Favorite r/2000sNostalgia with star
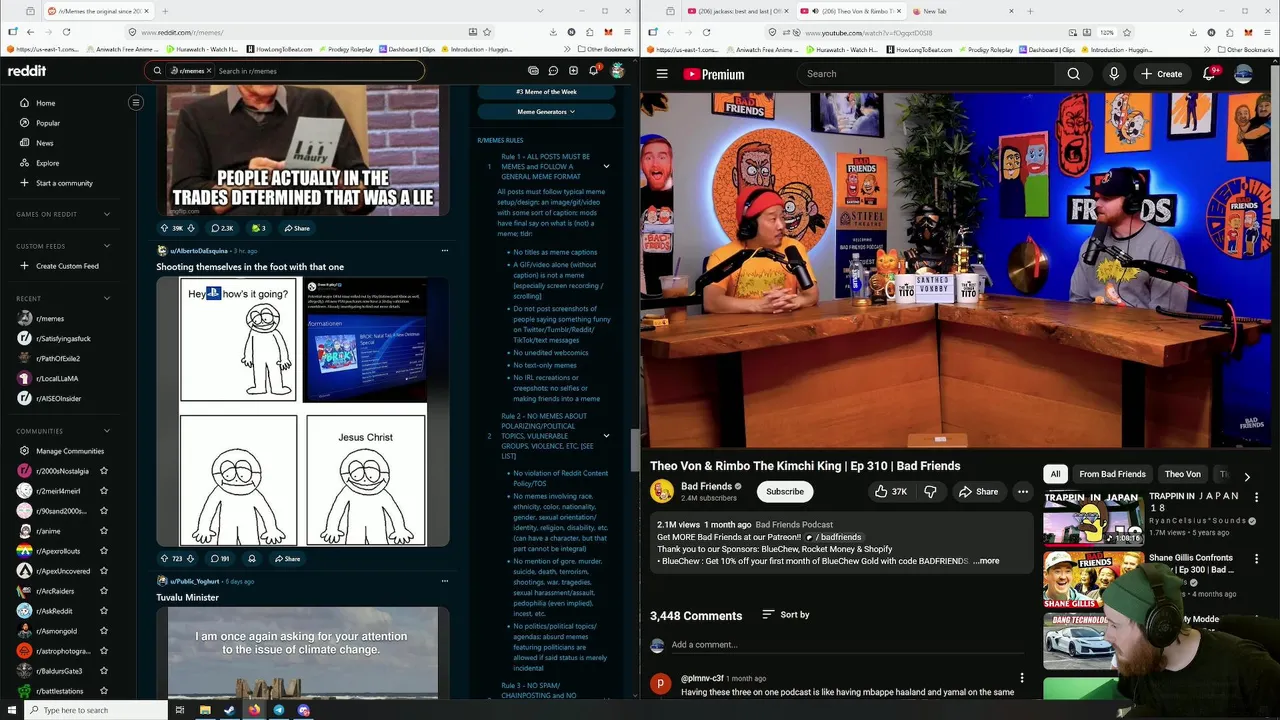The height and width of the screenshot is (720, 1280). click(104, 471)
